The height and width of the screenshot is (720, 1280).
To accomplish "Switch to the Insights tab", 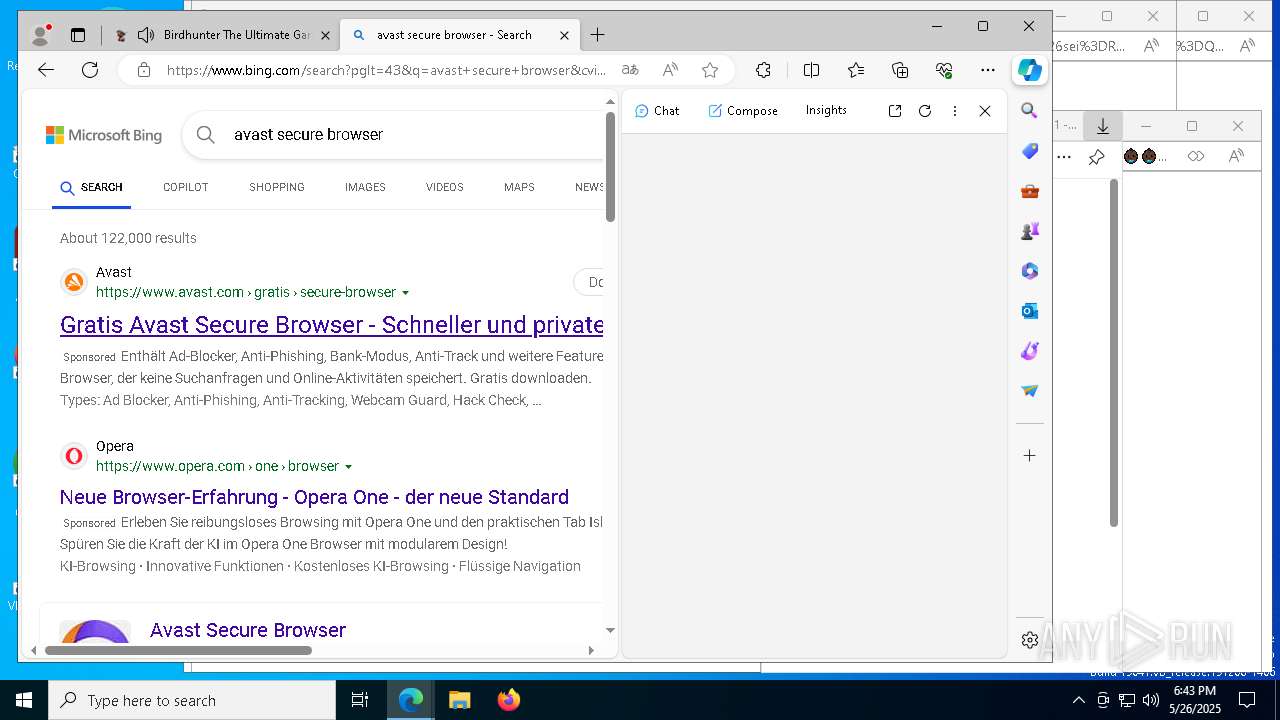I will click(x=826, y=110).
